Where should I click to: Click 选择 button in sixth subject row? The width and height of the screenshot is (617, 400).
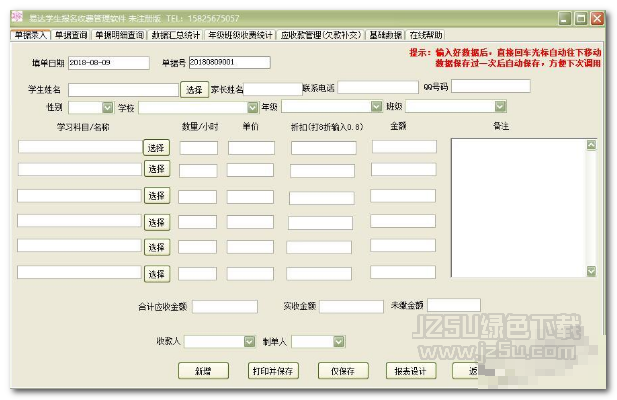coord(157,274)
